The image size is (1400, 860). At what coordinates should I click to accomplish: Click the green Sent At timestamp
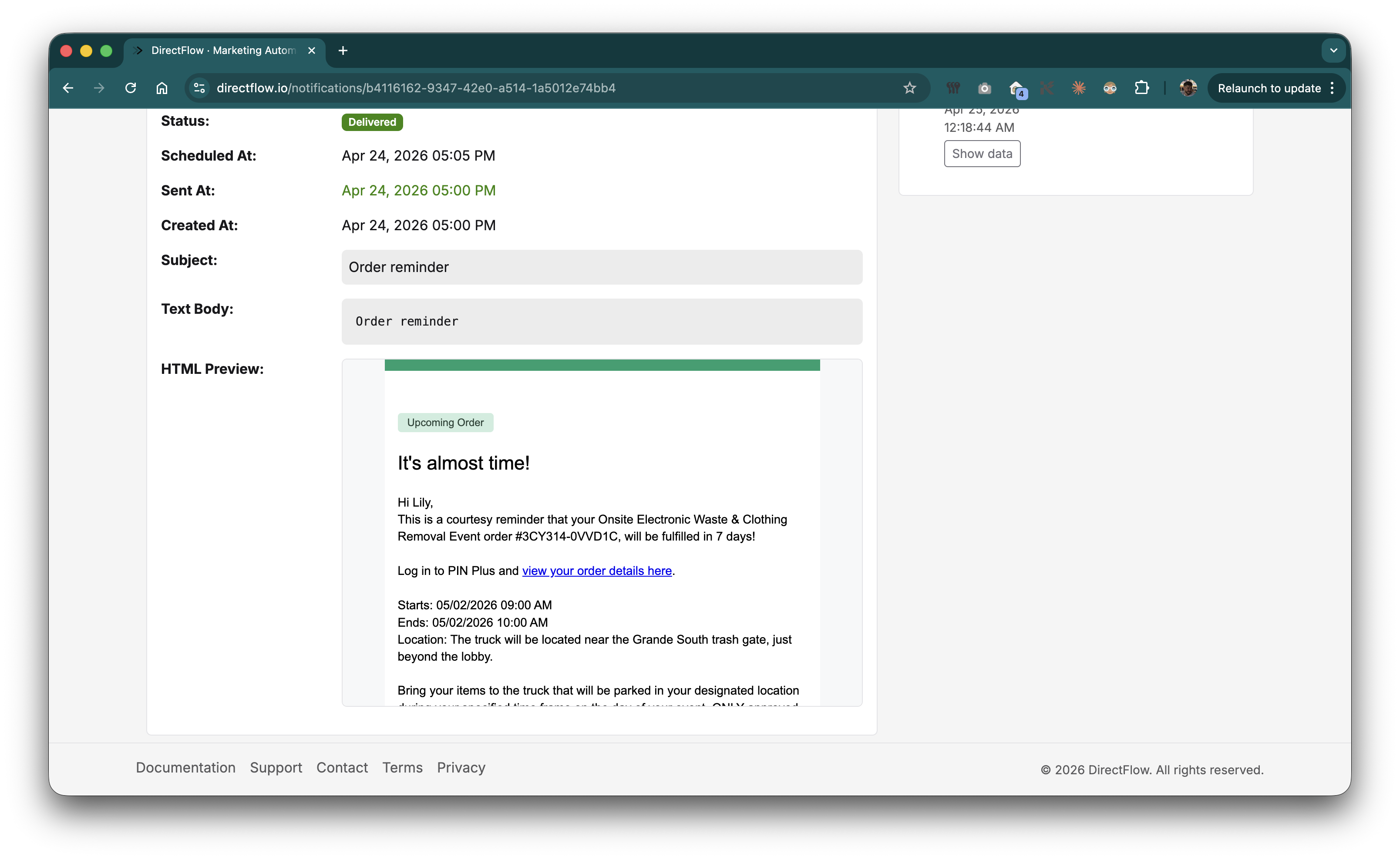click(418, 190)
